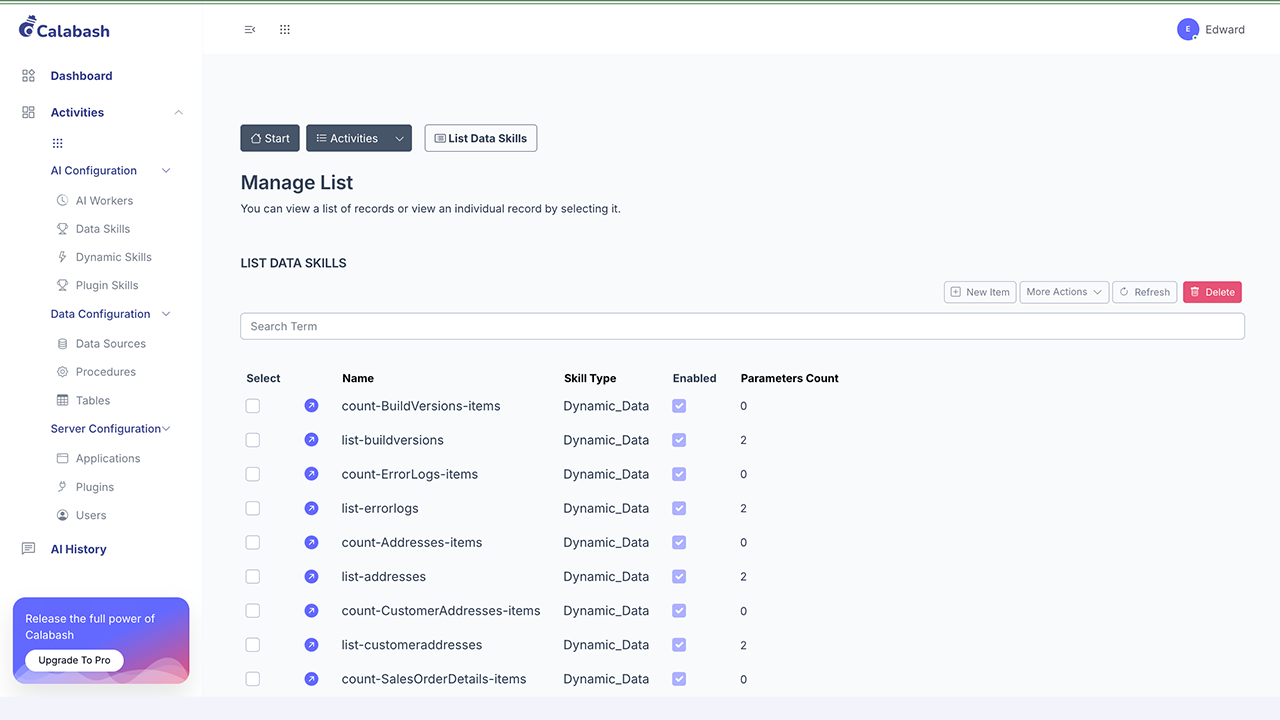The image size is (1280, 720).
Task: Click the Search Term input field
Action: pos(742,326)
